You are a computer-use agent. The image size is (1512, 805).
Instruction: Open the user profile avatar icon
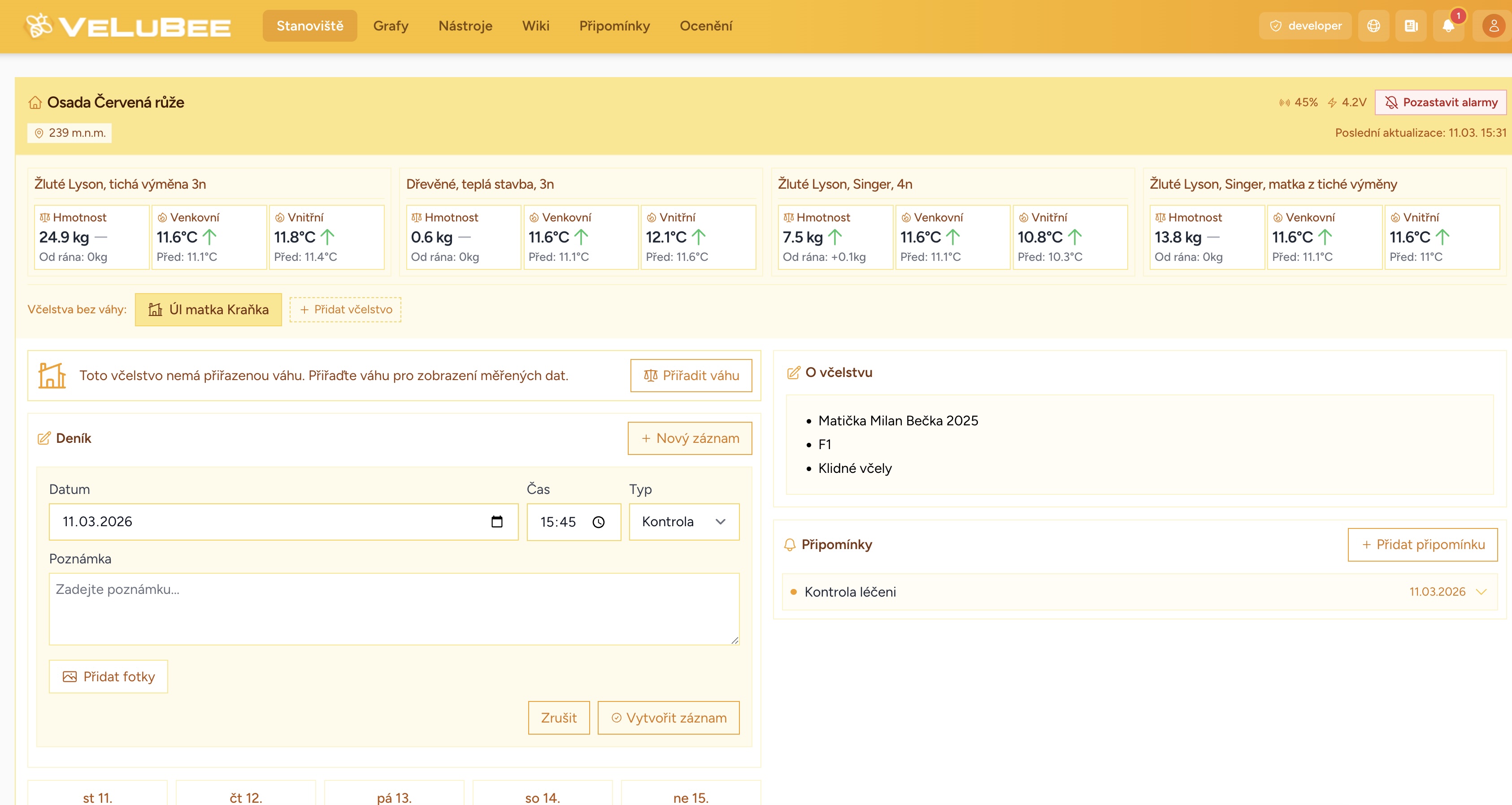click(x=1493, y=26)
